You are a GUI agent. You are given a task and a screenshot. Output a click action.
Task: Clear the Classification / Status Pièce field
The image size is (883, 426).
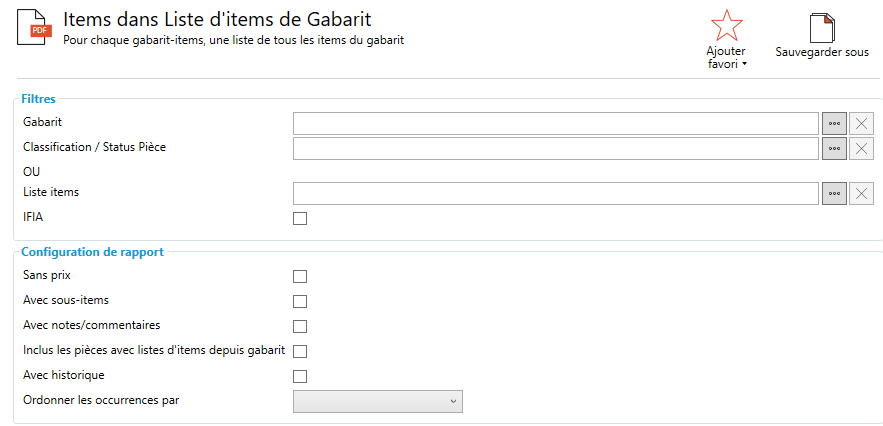861,148
